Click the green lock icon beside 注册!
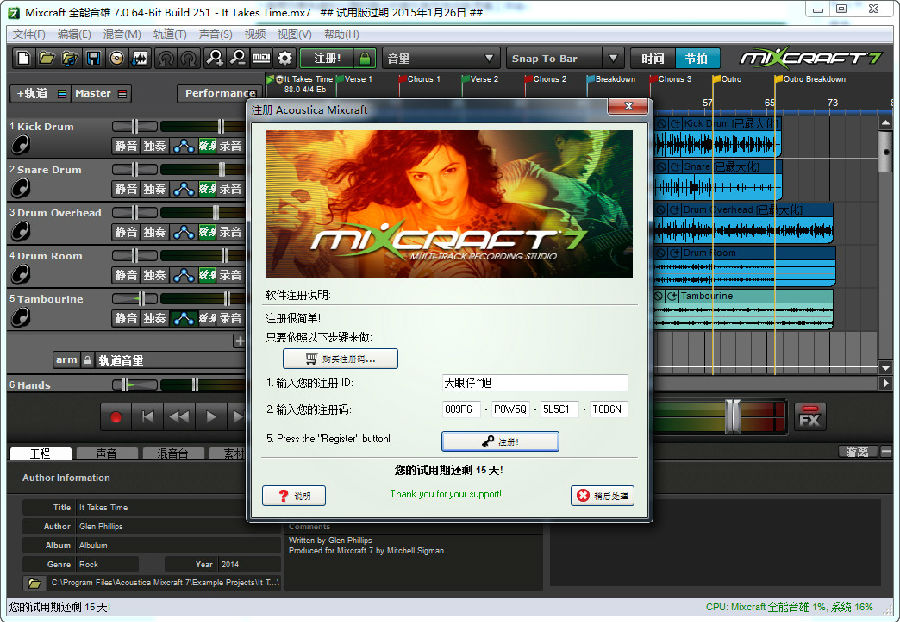This screenshot has width=900, height=622. point(364,58)
